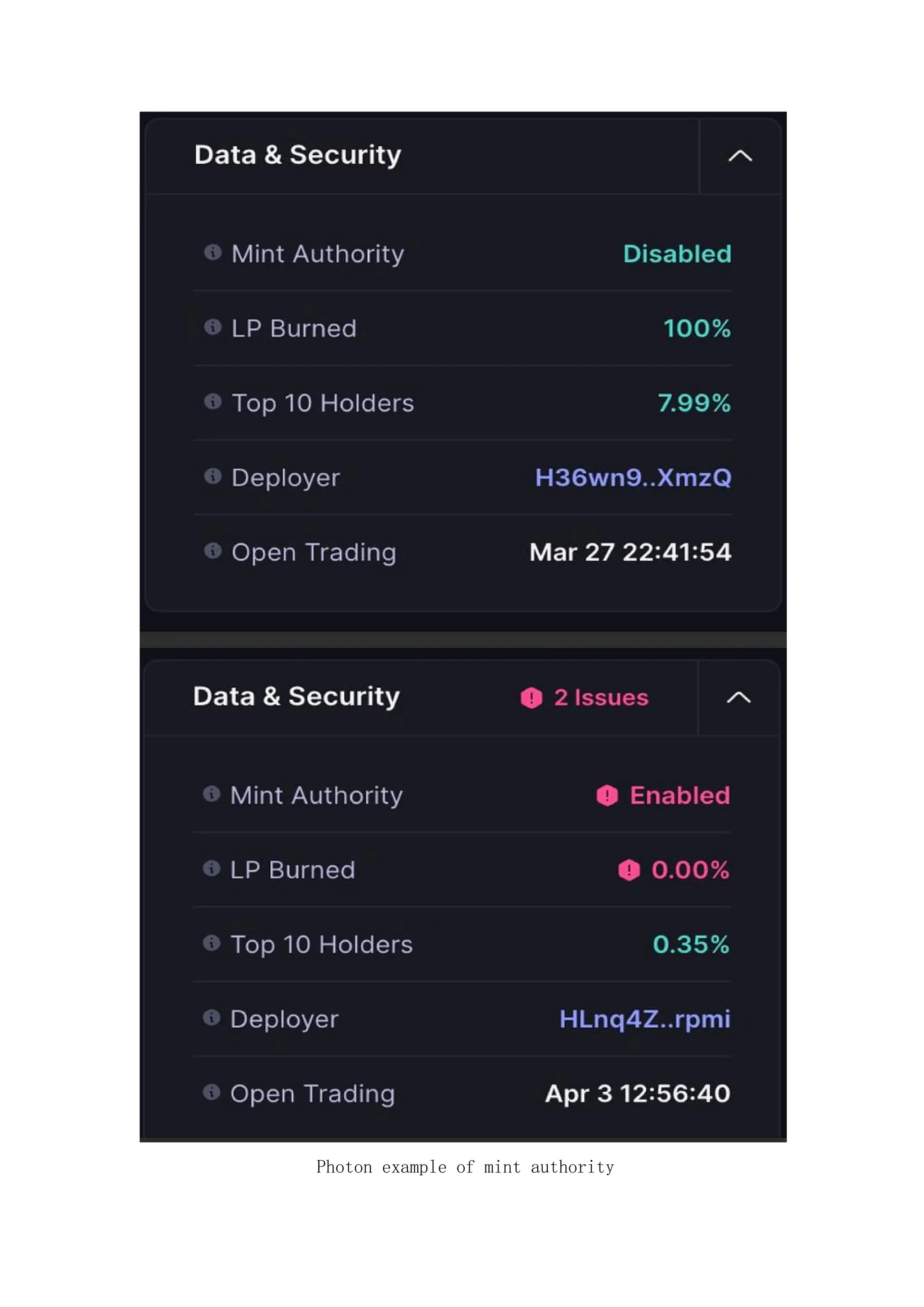Click info icon beside top LP Burned

click(212, 327)
